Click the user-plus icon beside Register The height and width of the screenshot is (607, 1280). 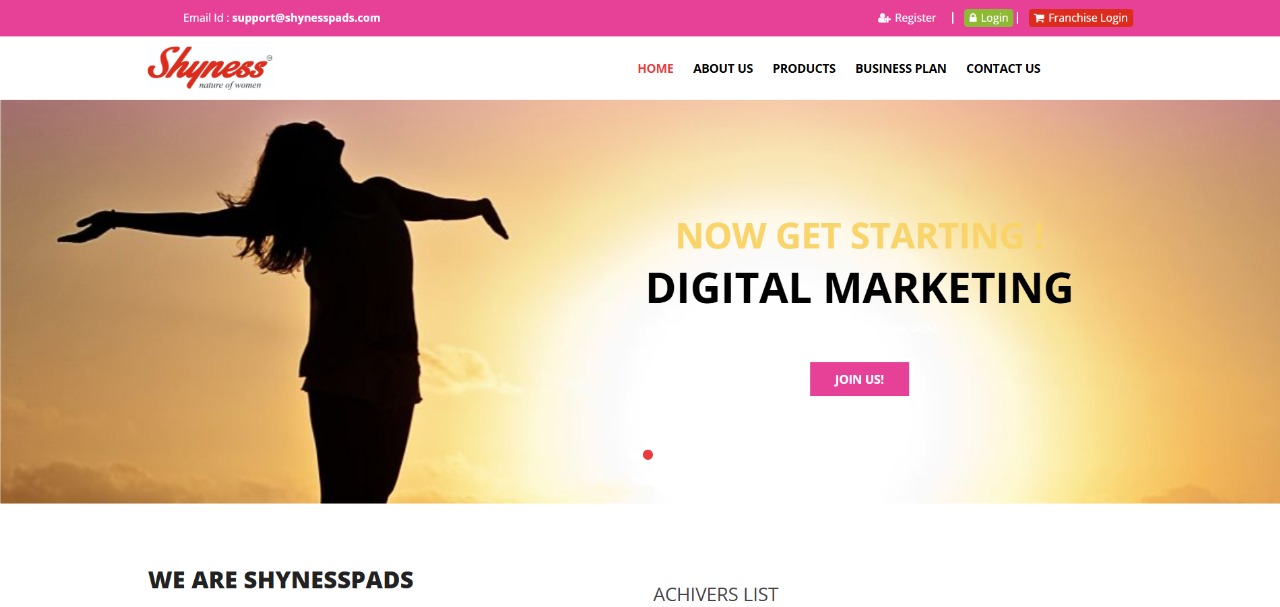point(884,18)
